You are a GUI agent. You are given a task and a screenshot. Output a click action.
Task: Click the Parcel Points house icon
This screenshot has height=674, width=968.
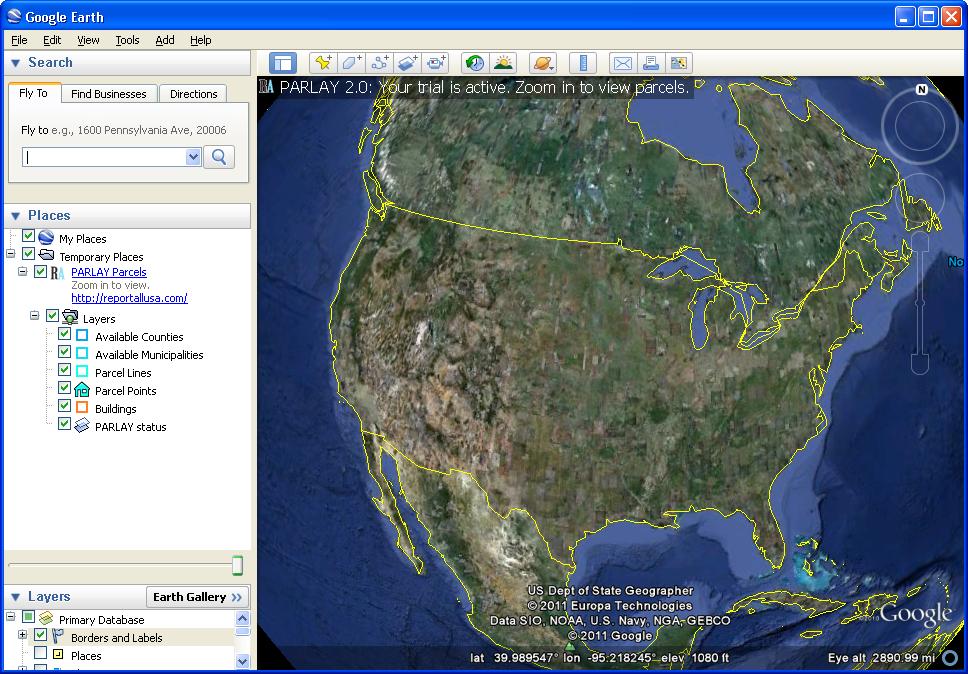(x=81, y=389)
